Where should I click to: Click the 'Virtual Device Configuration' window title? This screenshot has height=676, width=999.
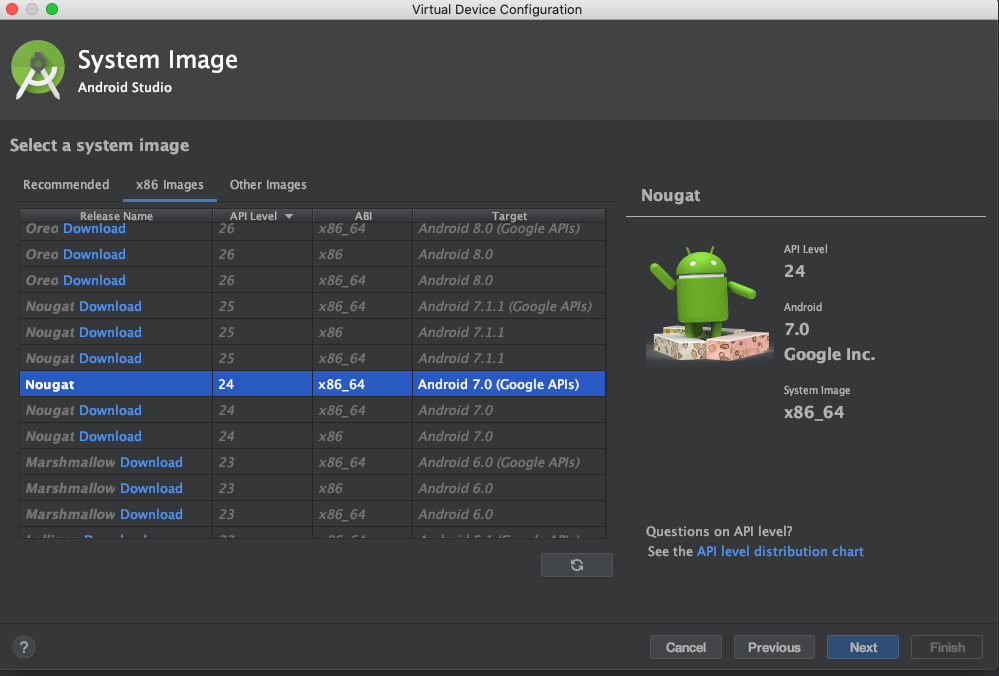click(497, 10)
